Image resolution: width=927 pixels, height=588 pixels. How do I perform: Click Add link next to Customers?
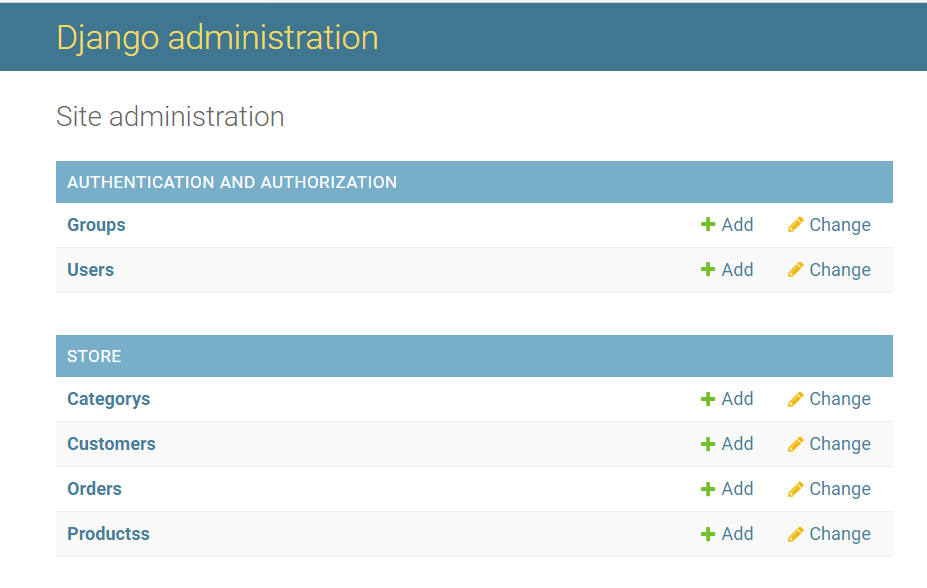[737, 444]
